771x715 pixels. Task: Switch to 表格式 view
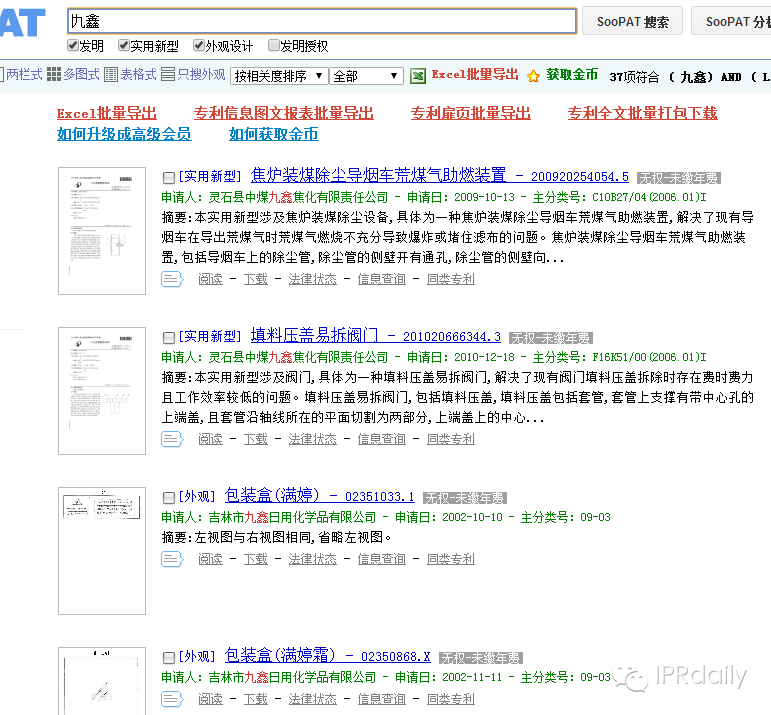coord(138,74)
